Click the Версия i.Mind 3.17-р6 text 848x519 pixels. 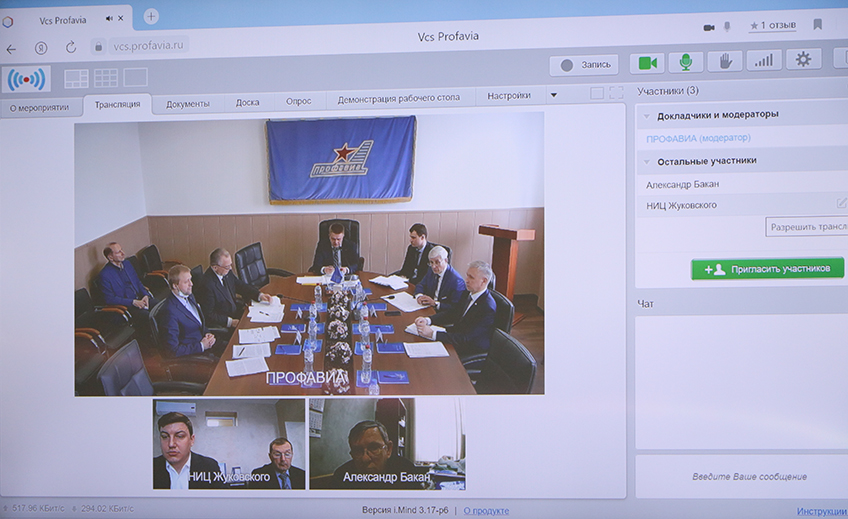[x=405, y=510]
